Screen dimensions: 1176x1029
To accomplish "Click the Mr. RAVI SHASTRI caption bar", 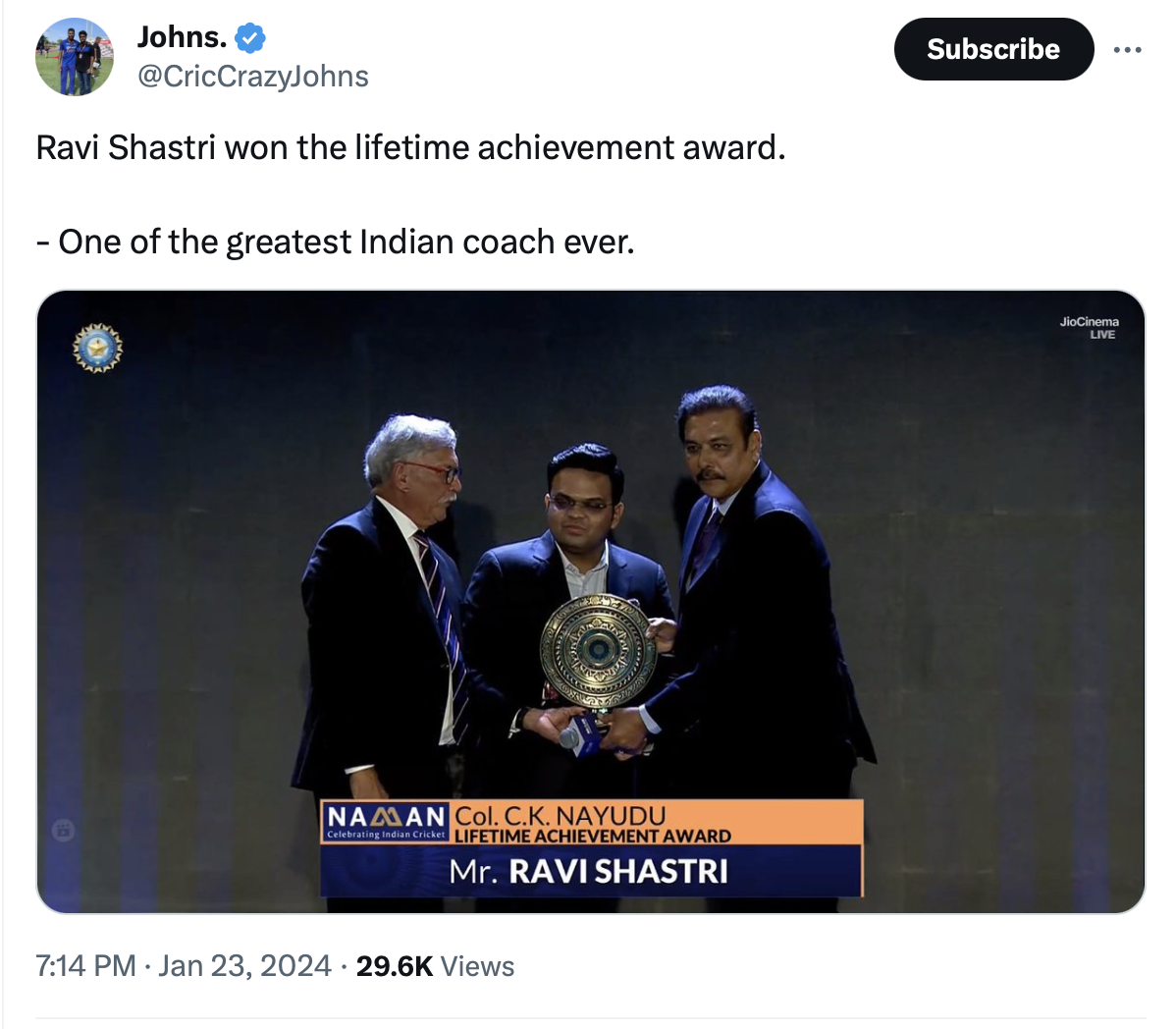I will (590, 871).
